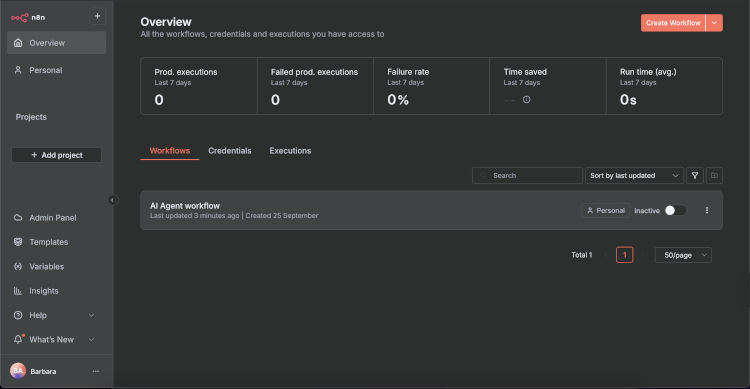This screenshot has width=750, height=389.
Task: Click the filter funnel icon
Action: 695,176
